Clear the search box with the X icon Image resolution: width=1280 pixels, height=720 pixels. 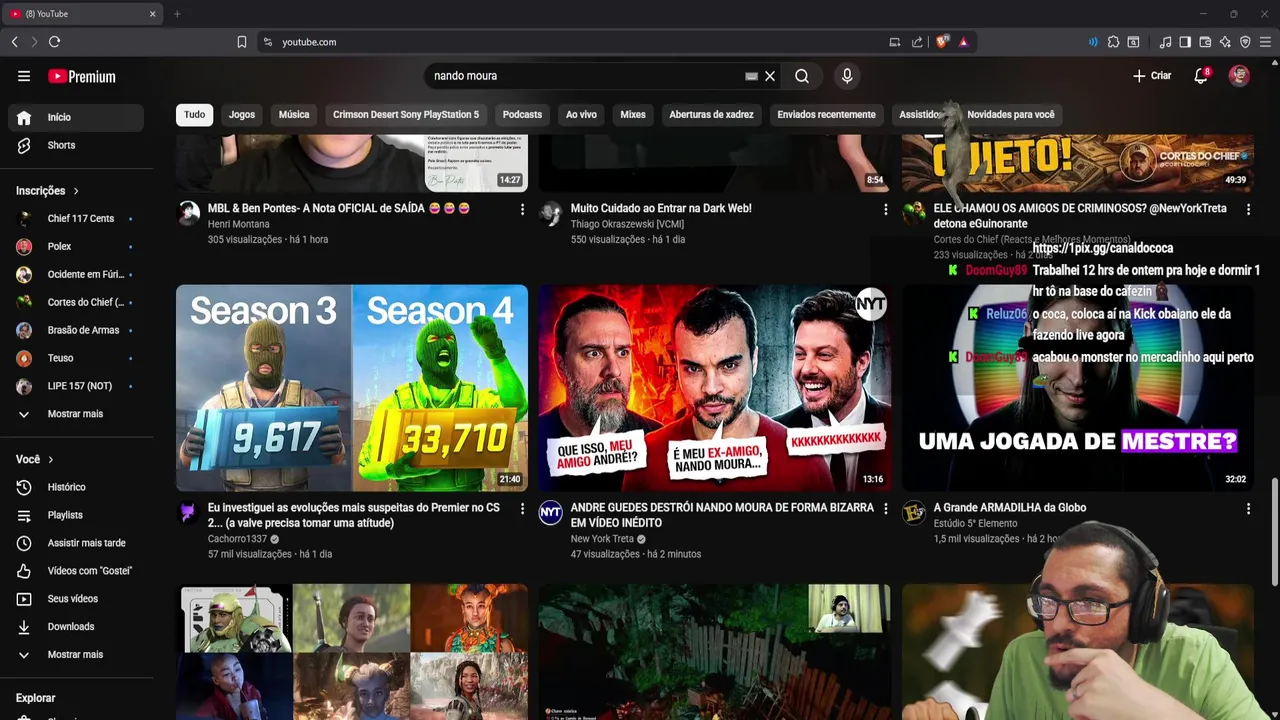pos(770,76)
